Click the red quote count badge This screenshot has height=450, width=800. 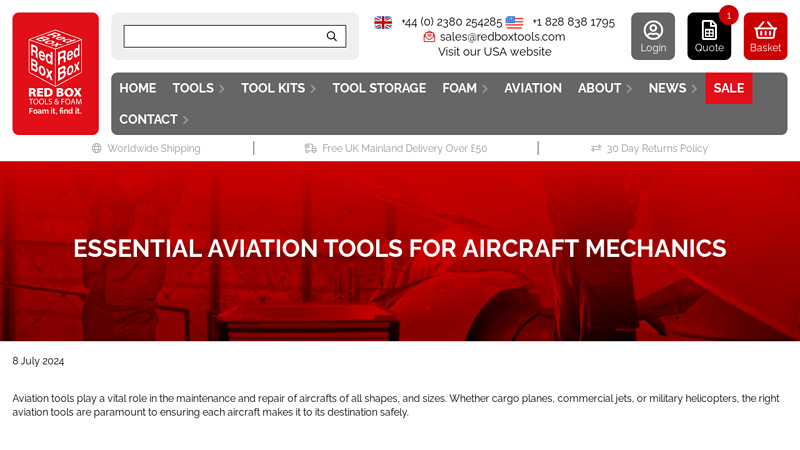pos(729,16)
